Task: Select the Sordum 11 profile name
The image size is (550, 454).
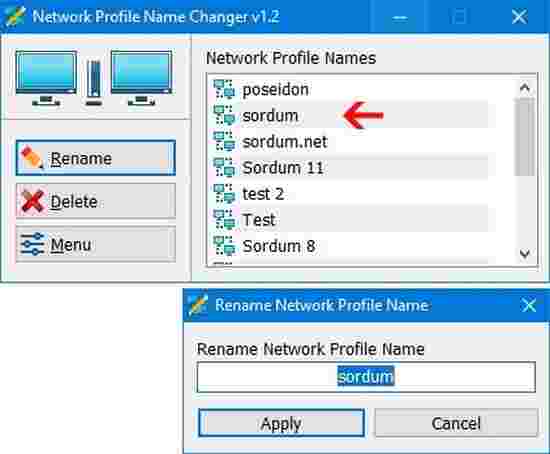Action: click(x=283, y=168)
